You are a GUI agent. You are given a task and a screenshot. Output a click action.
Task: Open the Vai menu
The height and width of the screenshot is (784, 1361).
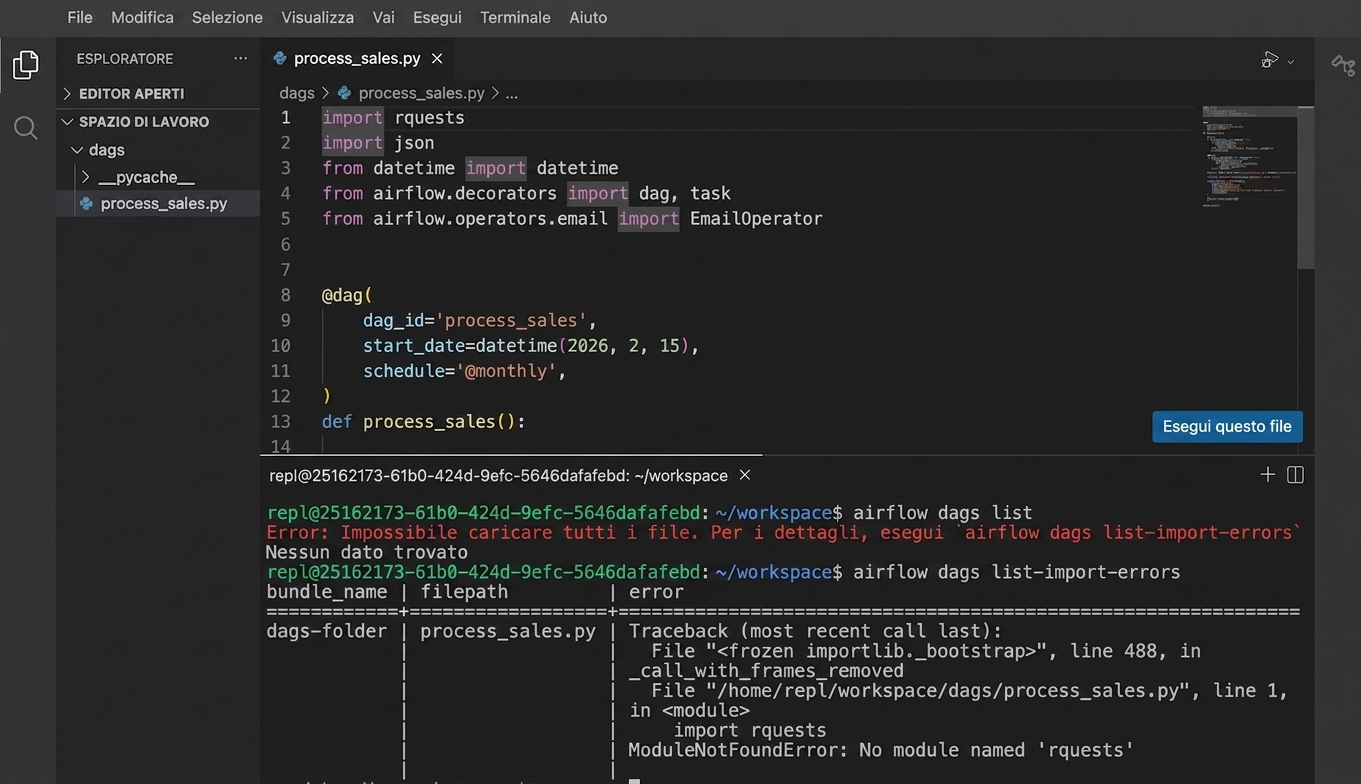pos(383,17)
